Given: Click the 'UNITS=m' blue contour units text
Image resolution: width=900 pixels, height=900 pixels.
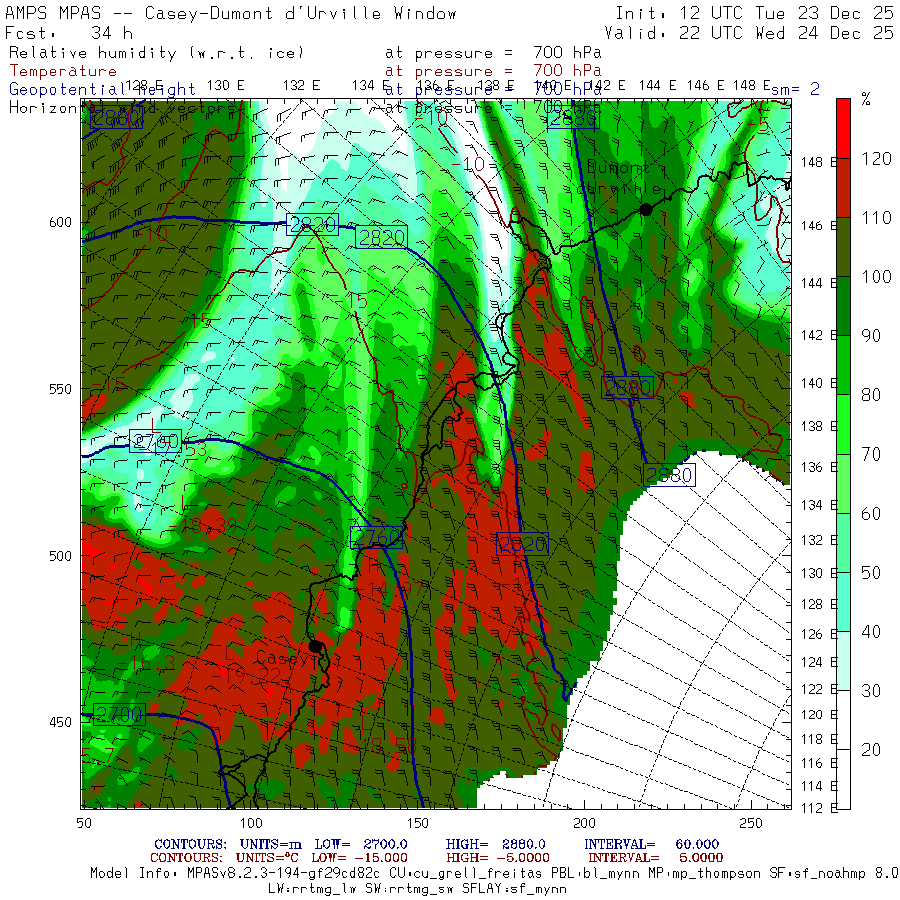Looking at the screenshot, I should tap(271, 844).
